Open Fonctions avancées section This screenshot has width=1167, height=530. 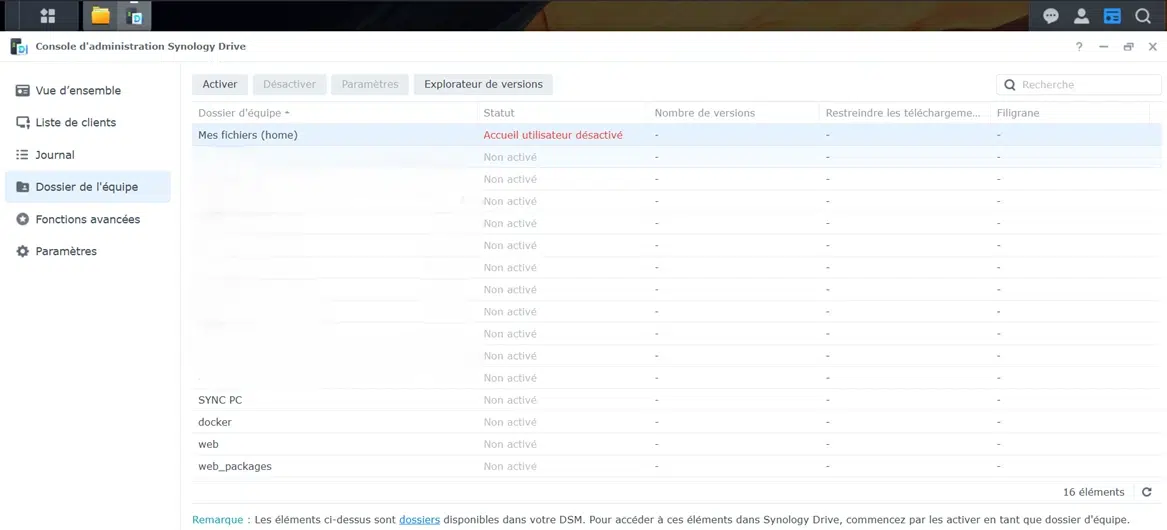point(88,219)
